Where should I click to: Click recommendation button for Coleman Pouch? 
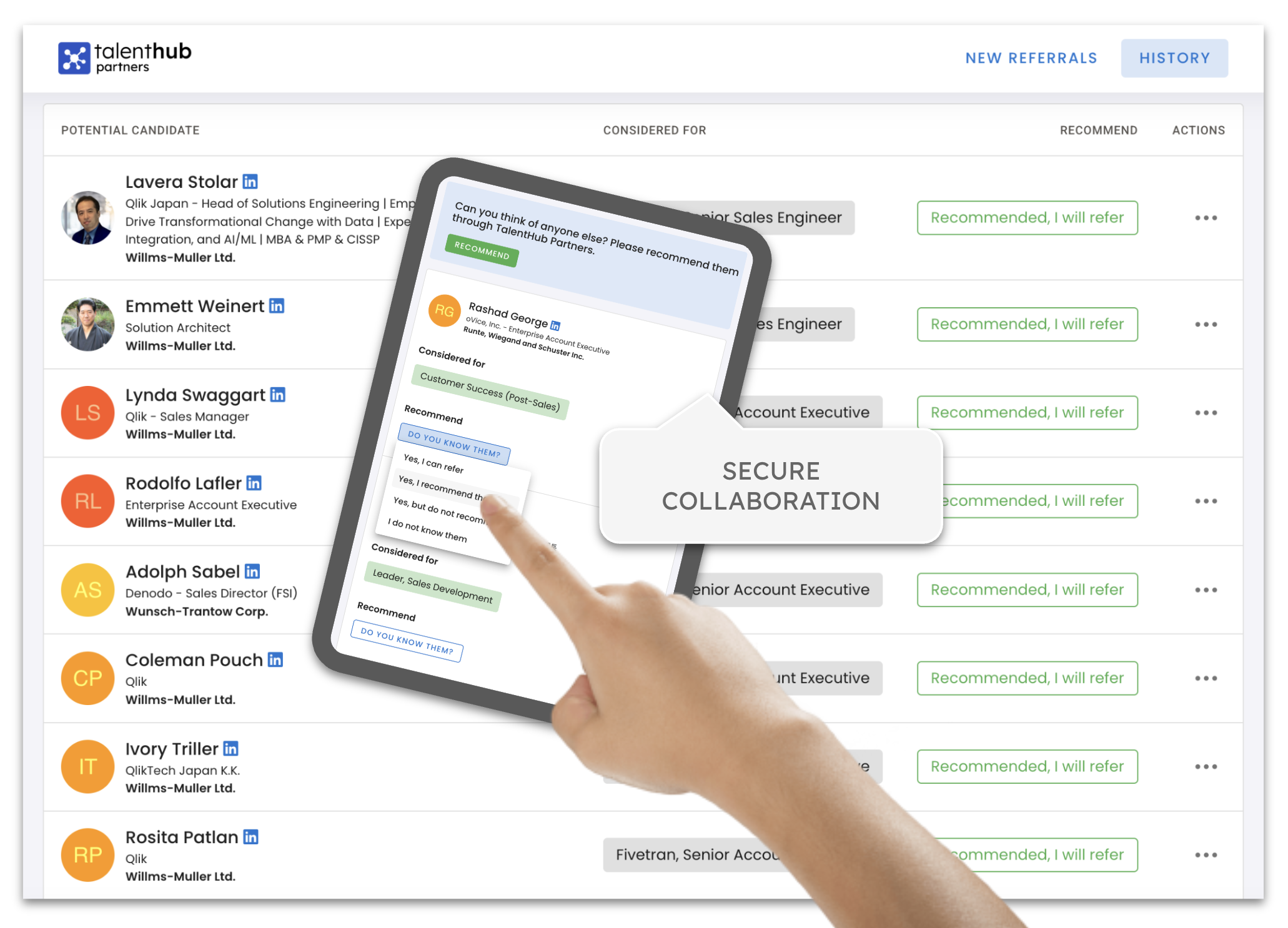tap(1027, 678)
